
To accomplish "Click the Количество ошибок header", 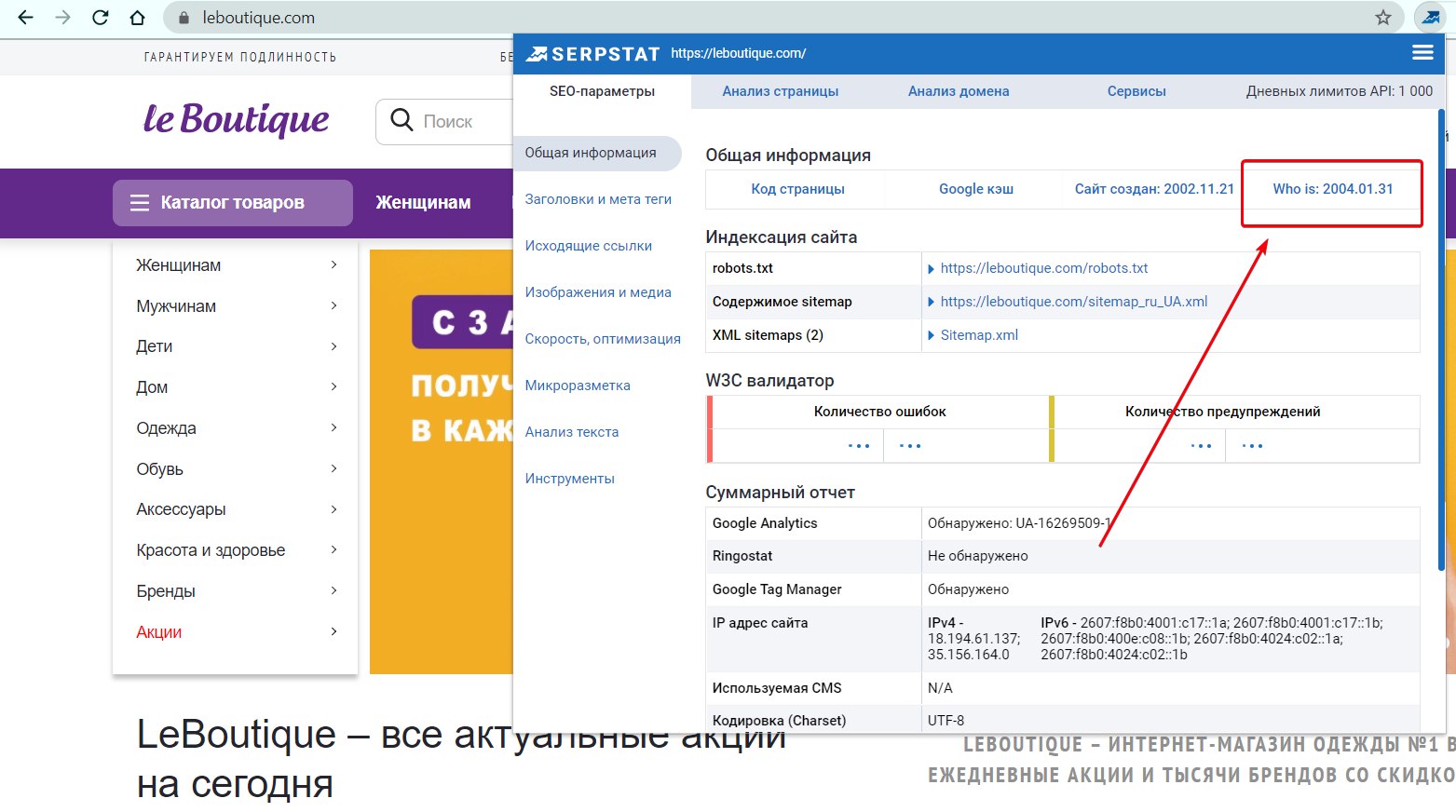I will [x=879, y=412].
